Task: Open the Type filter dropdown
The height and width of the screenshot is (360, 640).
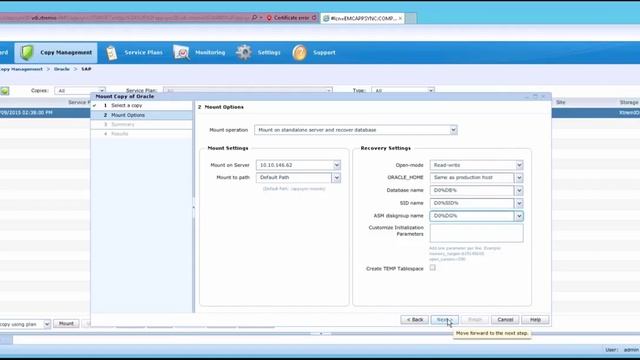Action: pyautogui.click(x=431, y=90)
